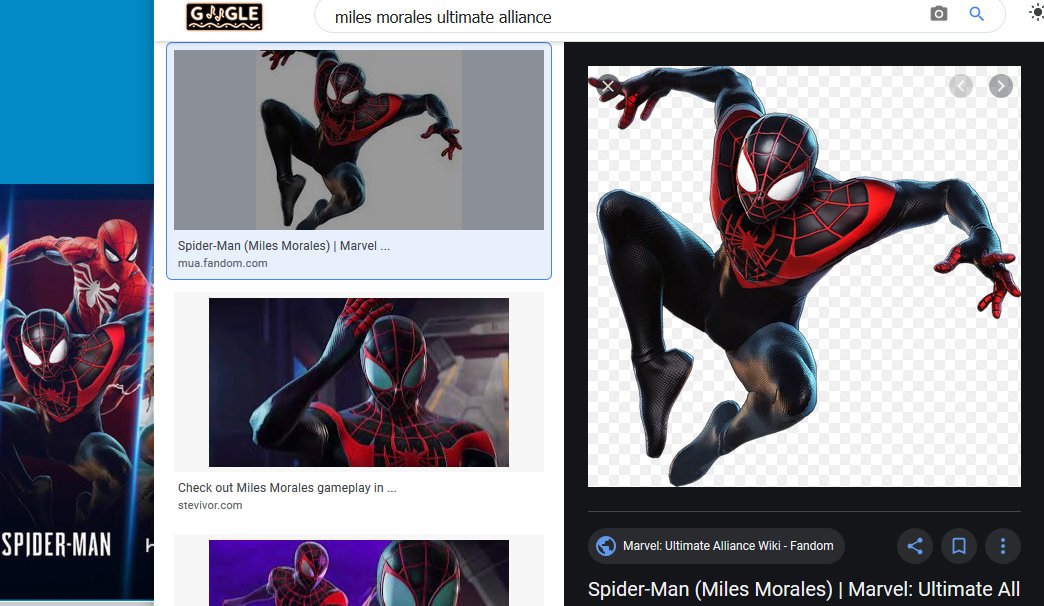Click the large Miles Morales preview image
This screenshot has height=606, width=1044.
(x=804, y=276)
